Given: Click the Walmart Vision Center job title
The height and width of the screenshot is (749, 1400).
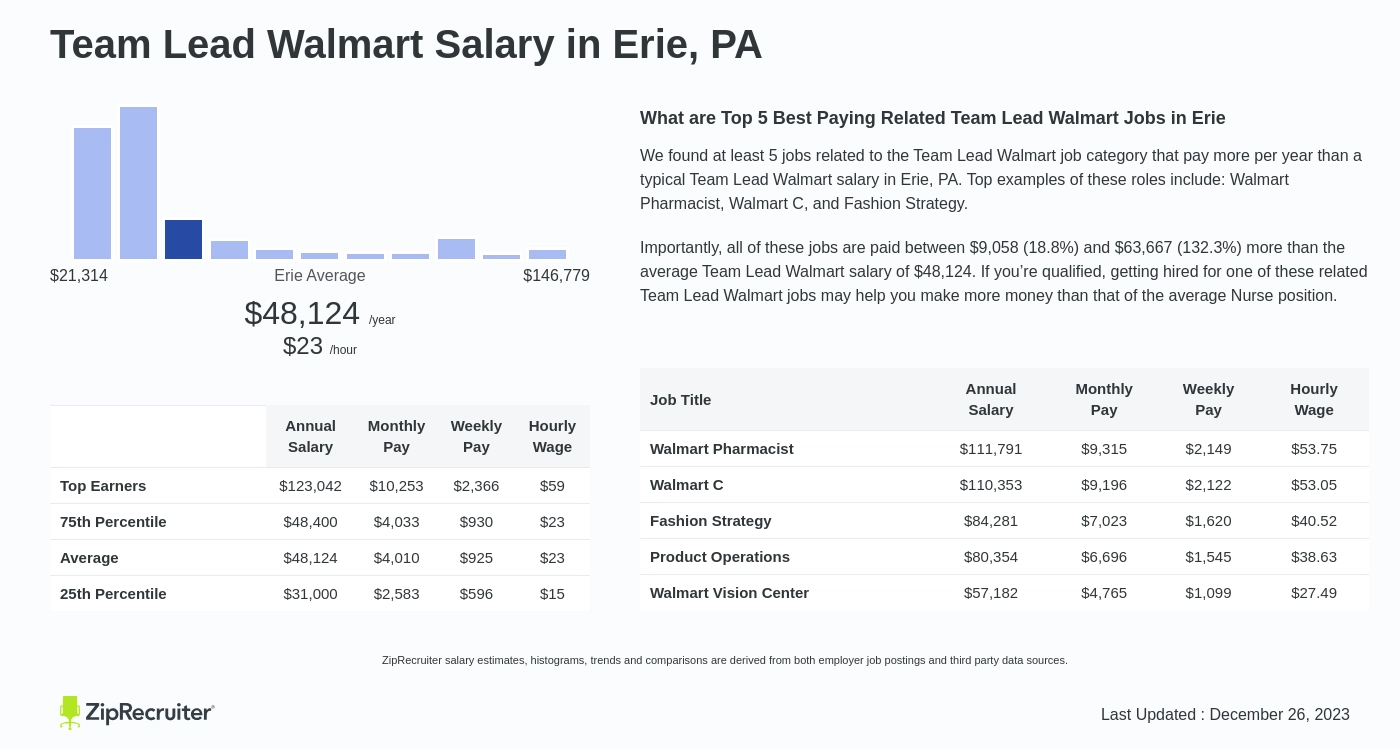Looking at the screenshot, I should (x=729, y=592).
